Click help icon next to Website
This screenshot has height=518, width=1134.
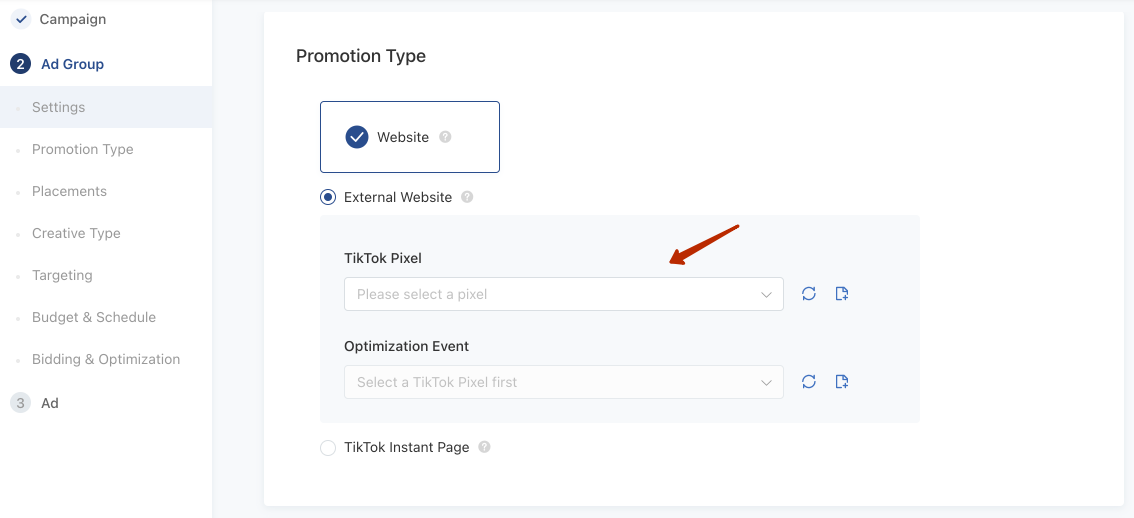click(x=445, y=137)
